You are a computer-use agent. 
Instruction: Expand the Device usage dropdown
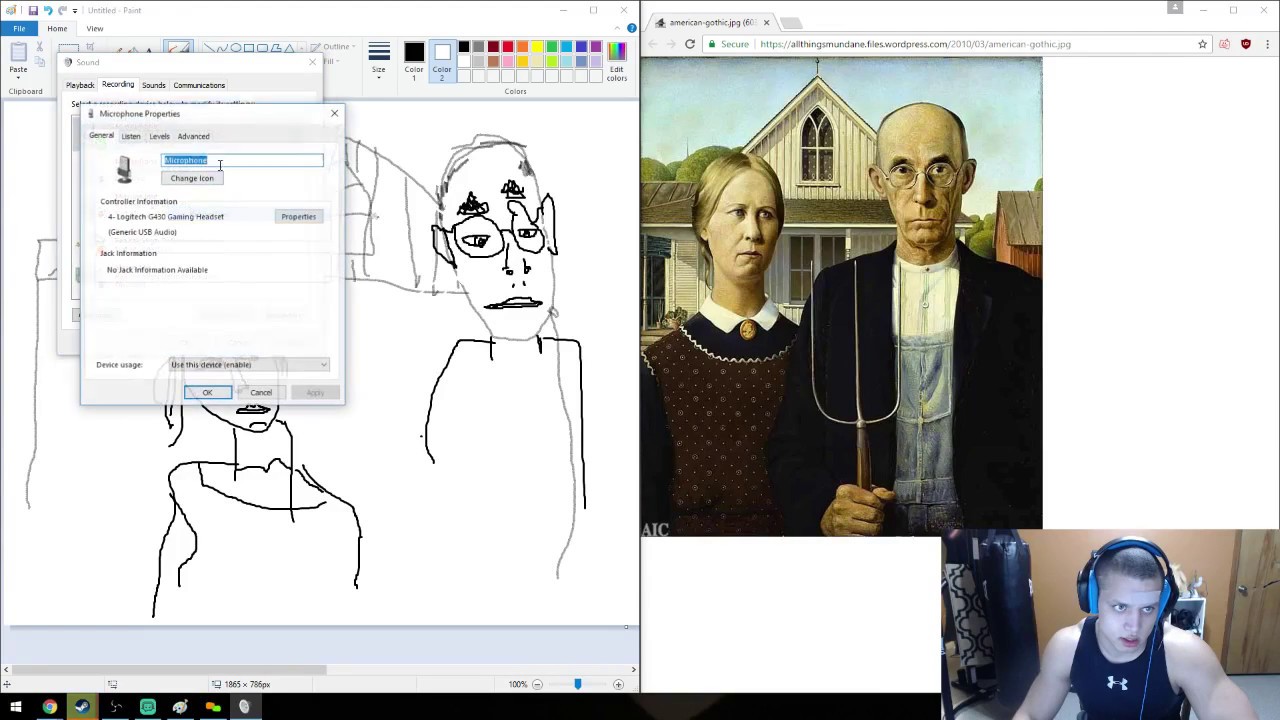(x=249, y=365)
